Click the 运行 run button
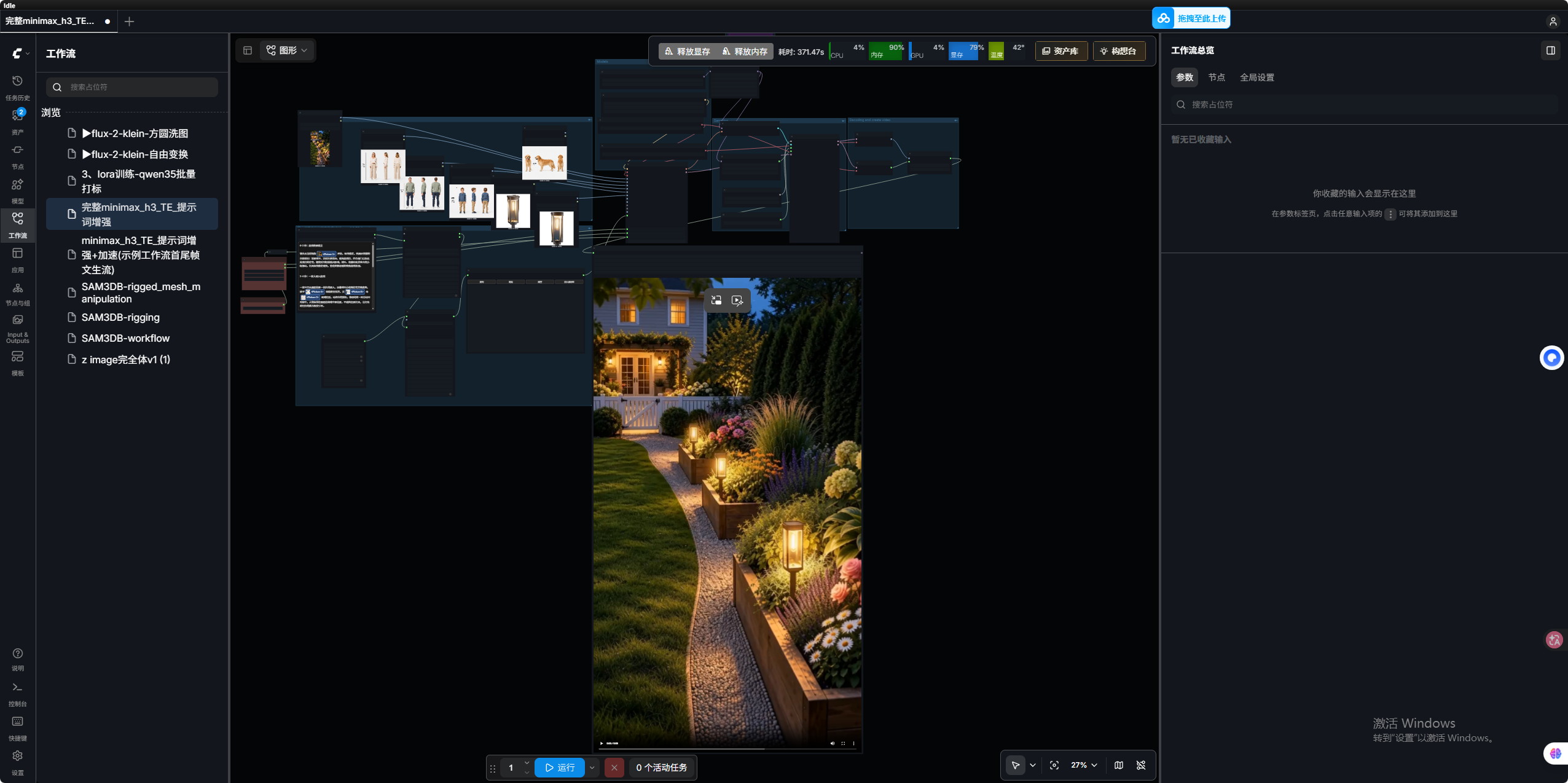Viewport: 1568px width, 783px height. (x=560, y=768)
